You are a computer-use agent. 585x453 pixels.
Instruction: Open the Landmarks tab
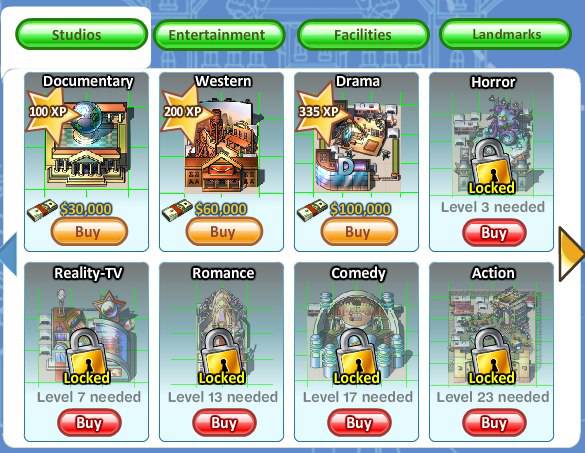pyautogui.click(x=506, y=34)
